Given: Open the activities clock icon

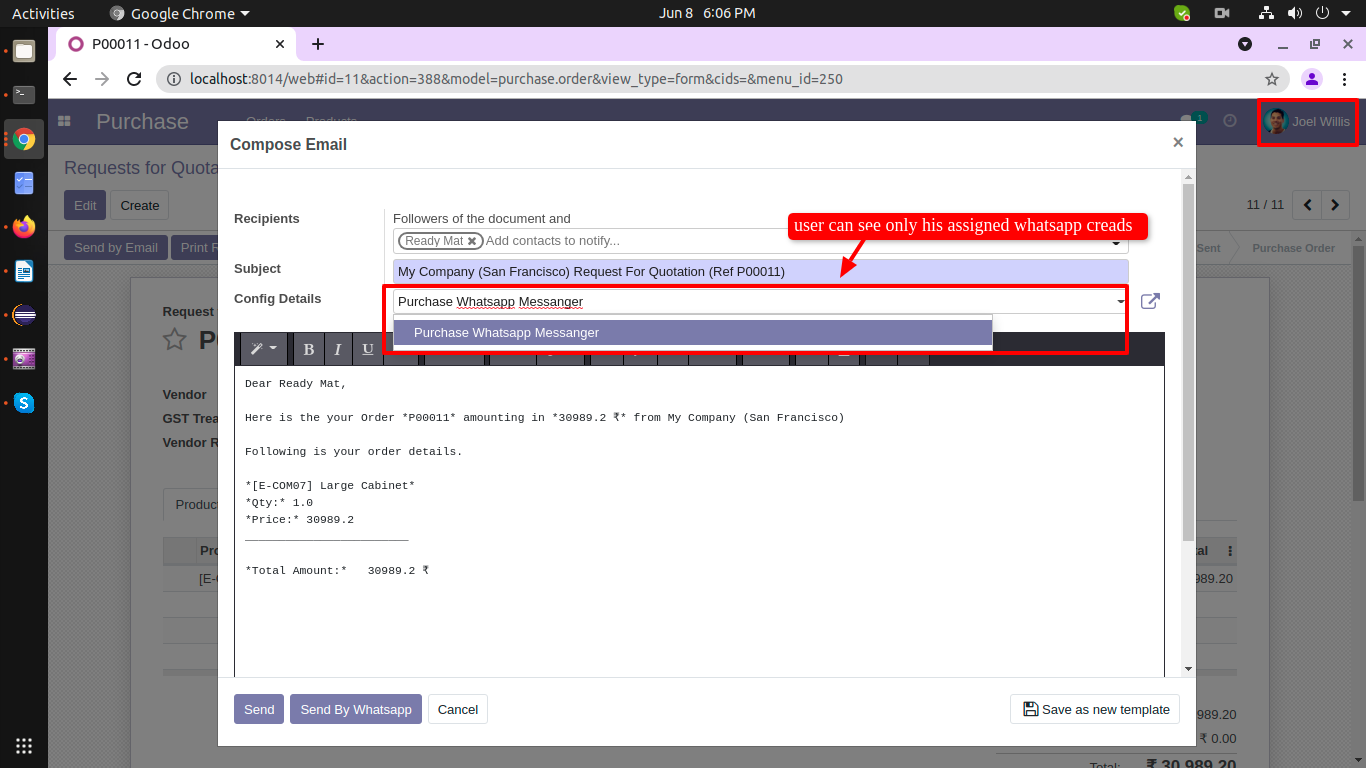Looking at the screenshot, I should [1230, 121].
